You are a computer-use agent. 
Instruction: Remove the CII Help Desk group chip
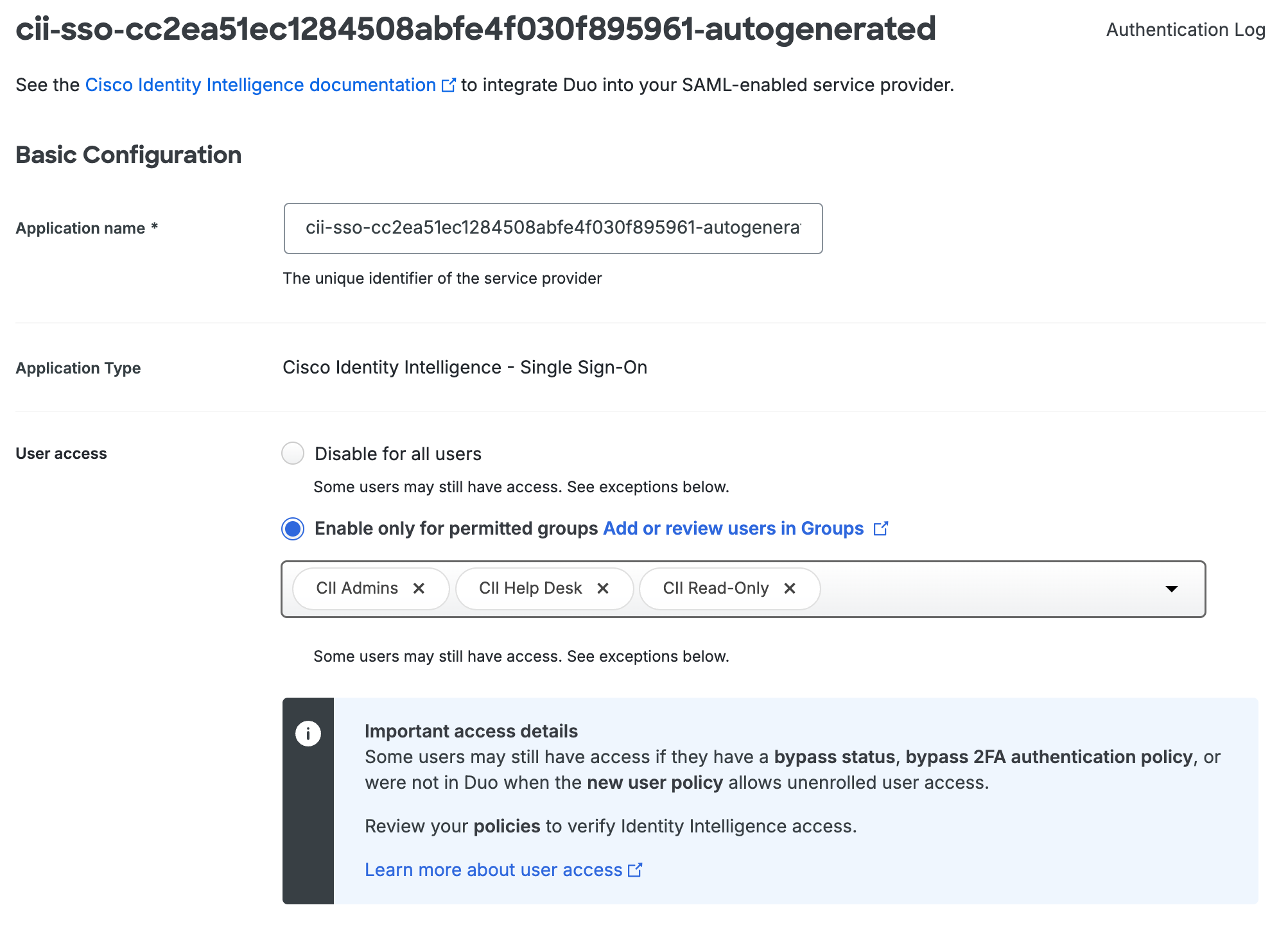603,588
